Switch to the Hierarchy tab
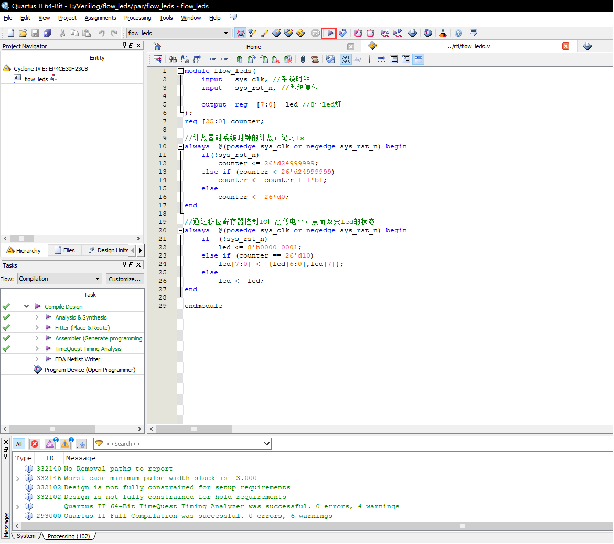This screenshot has height=544, width=614. [x=24, y=251]
